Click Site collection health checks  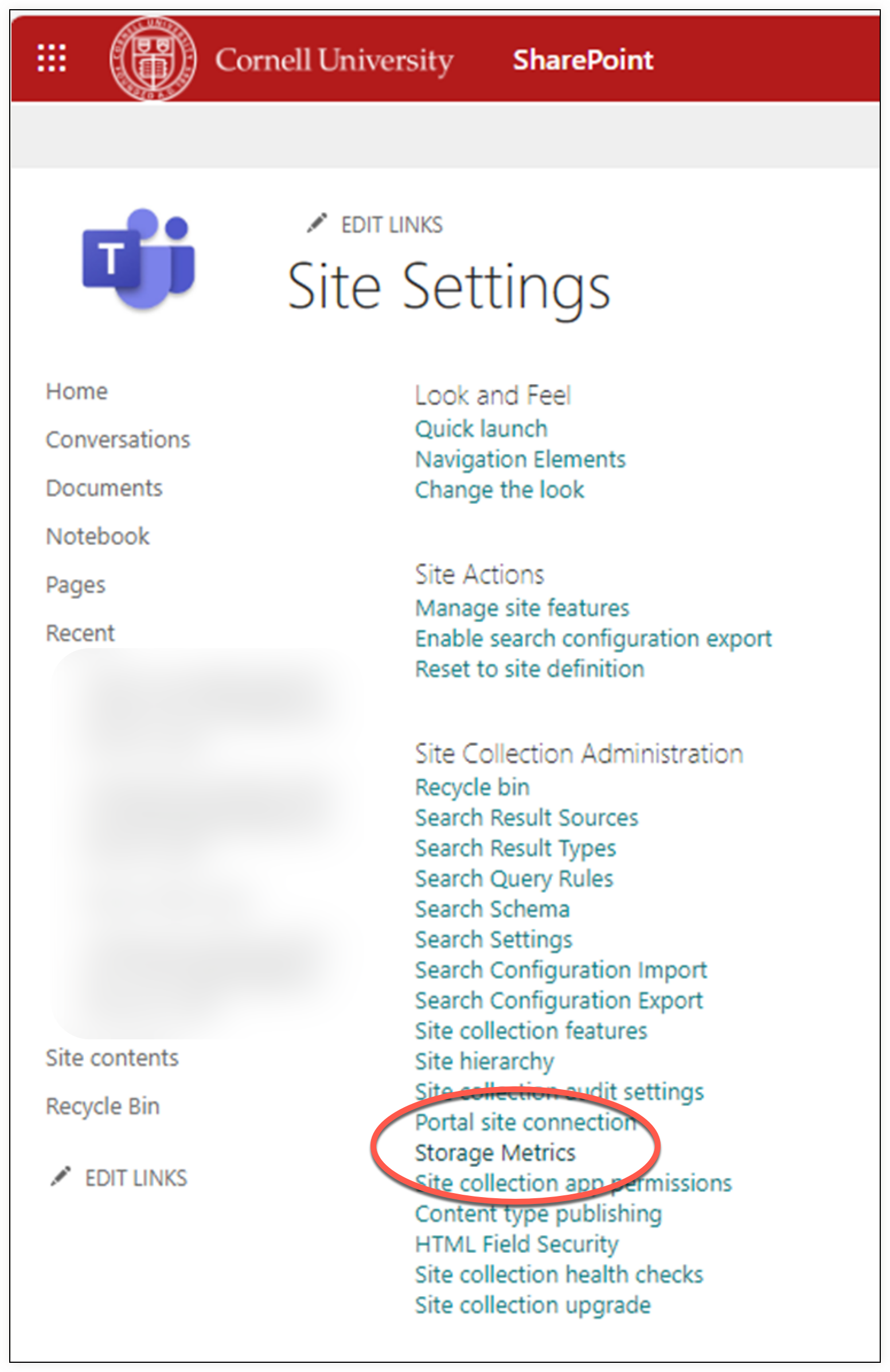tap(559, 1274)
